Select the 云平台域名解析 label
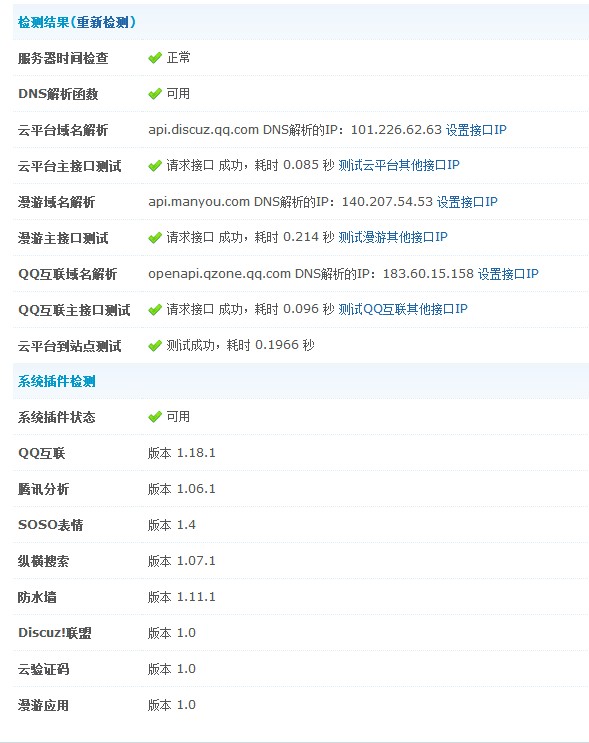The width and height of the screenshot is (589, 743). click(x=63, y=130)
